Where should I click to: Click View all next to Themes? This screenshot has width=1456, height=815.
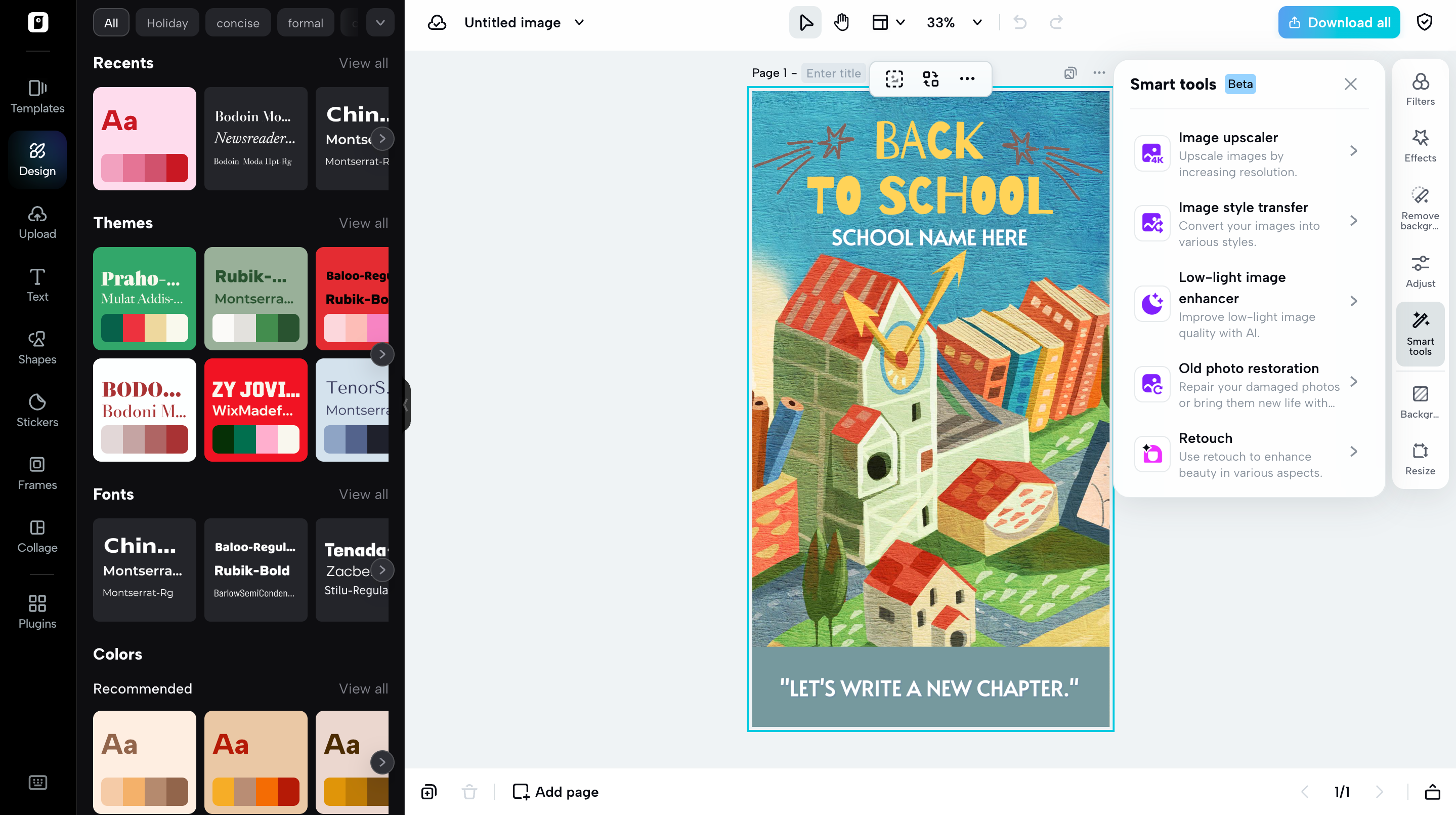click(x=363, y=223)
